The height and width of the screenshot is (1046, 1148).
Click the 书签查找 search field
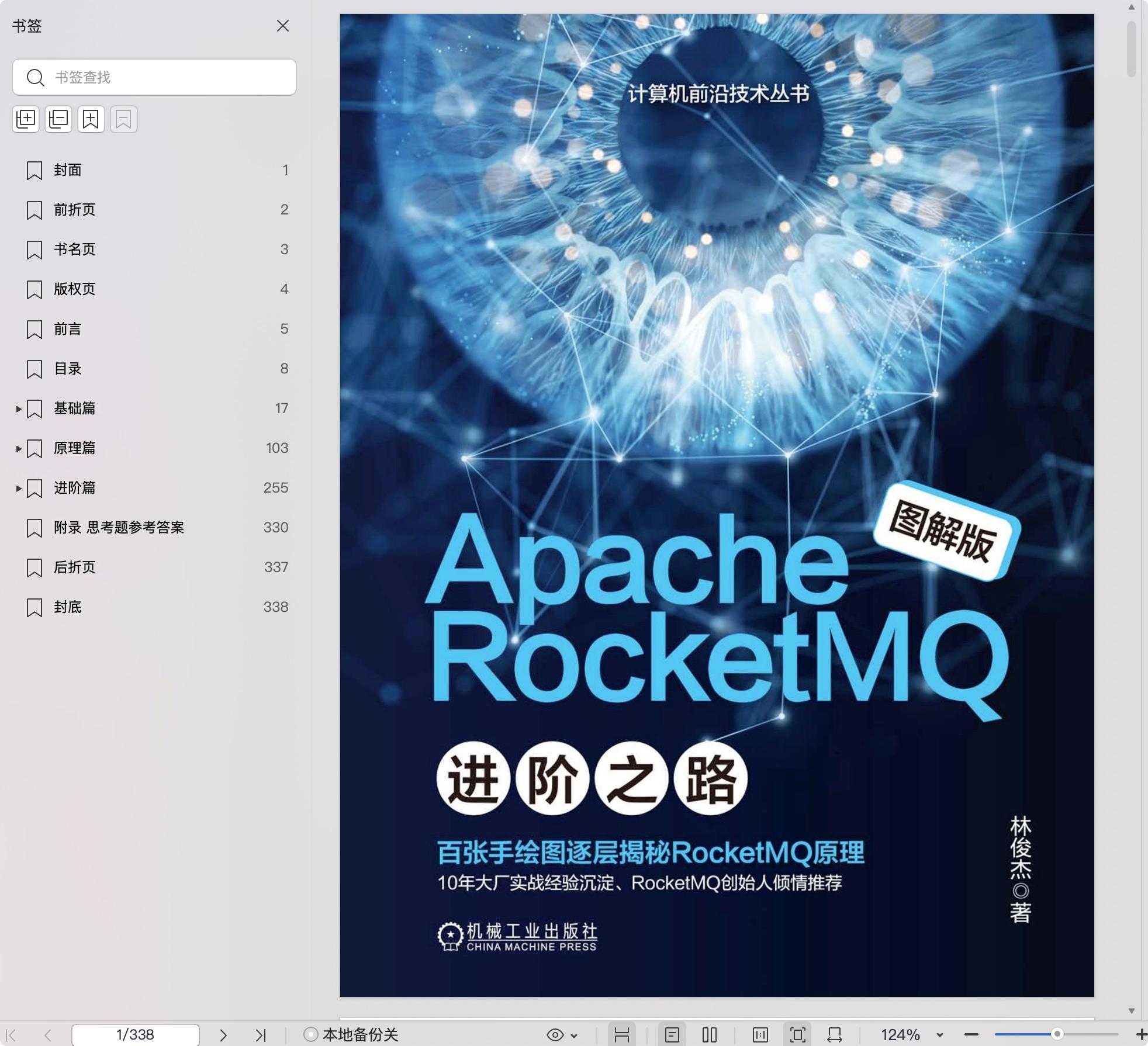point(154,77)
